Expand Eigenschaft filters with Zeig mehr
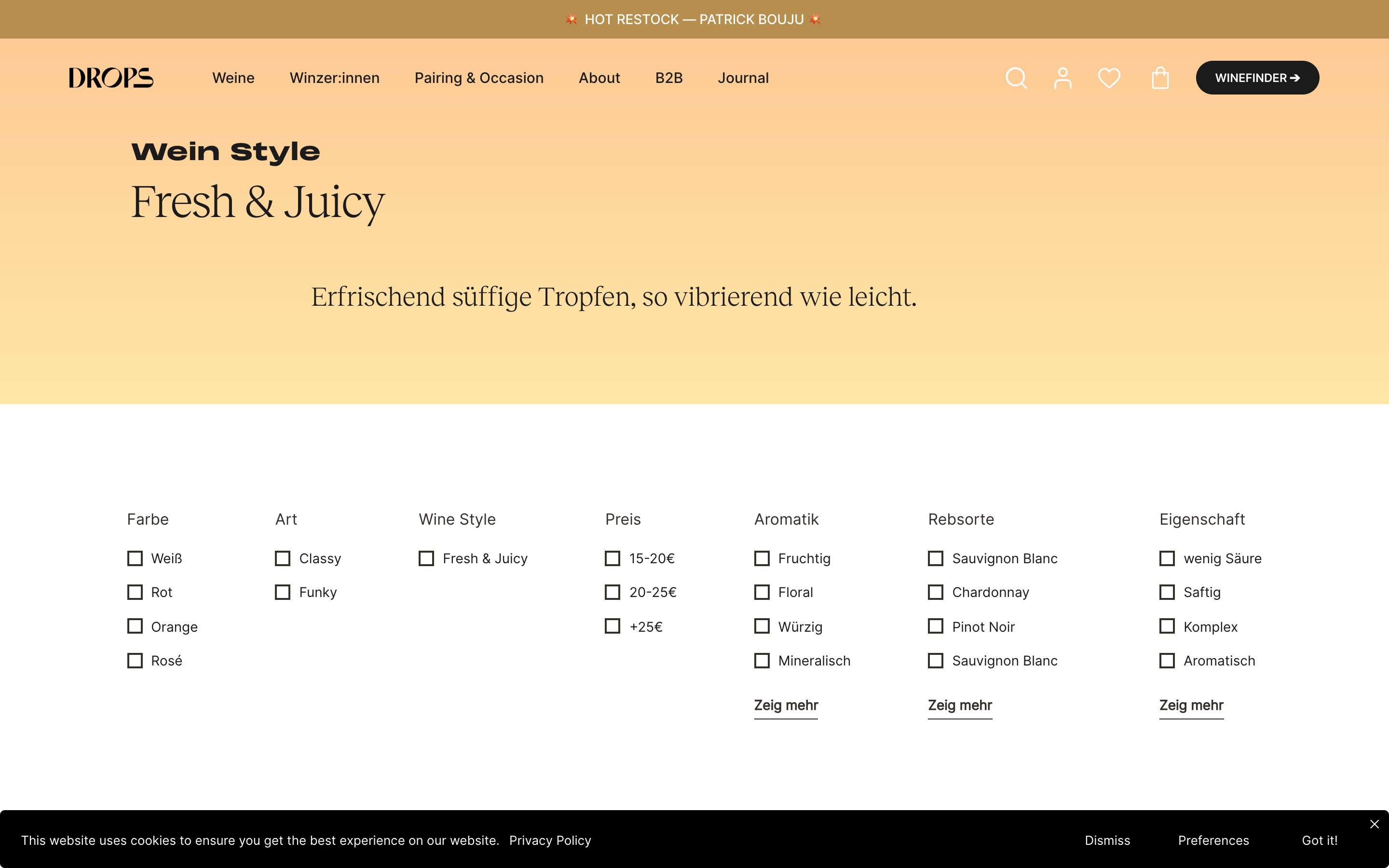Image resolution: width=1389 pixels, height=868 pixels. 1191,705
